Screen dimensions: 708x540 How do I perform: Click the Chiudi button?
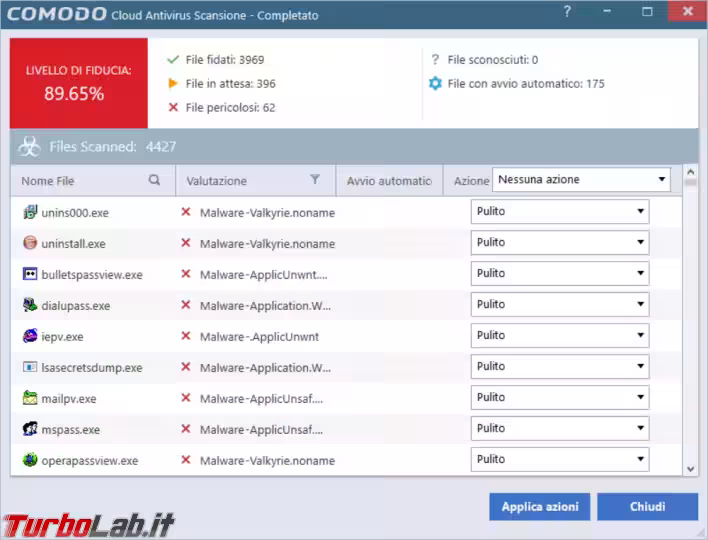tap(647, 507)
